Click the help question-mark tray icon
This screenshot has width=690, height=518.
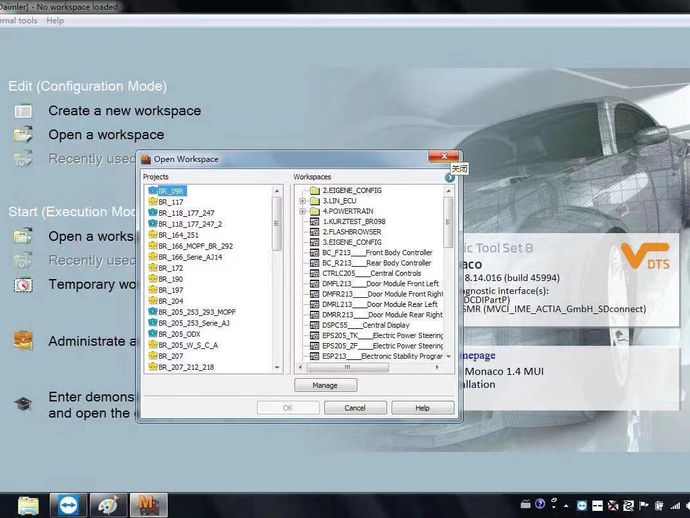point(540,504)
